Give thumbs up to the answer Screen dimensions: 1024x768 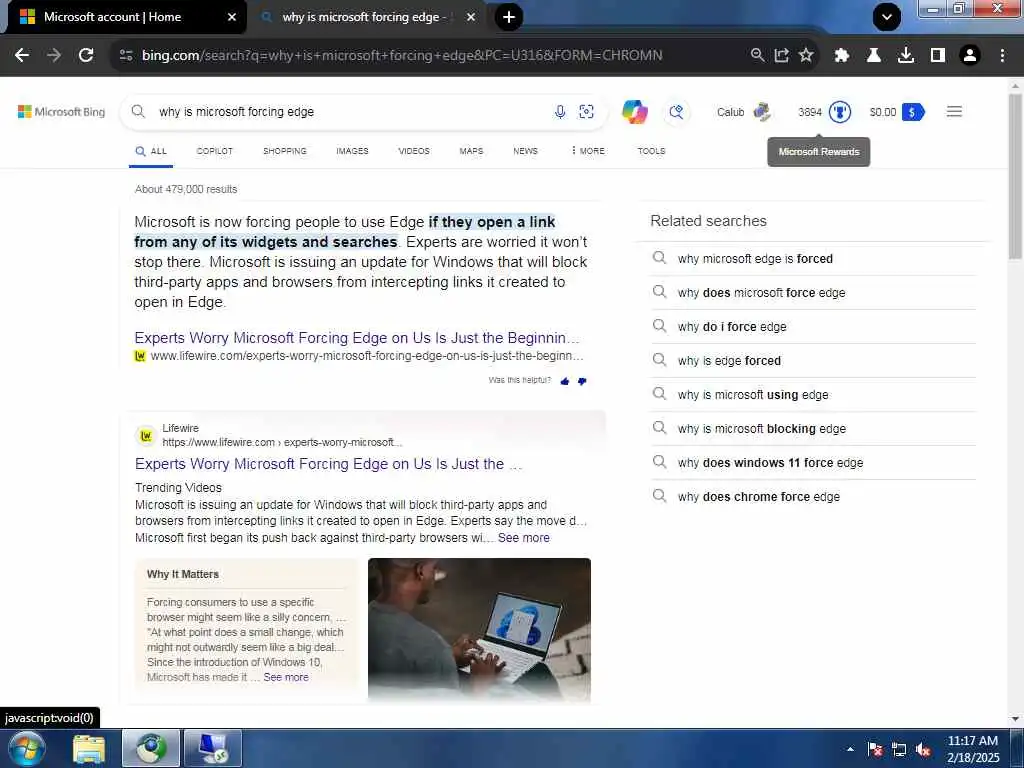[x=565, y=381]
